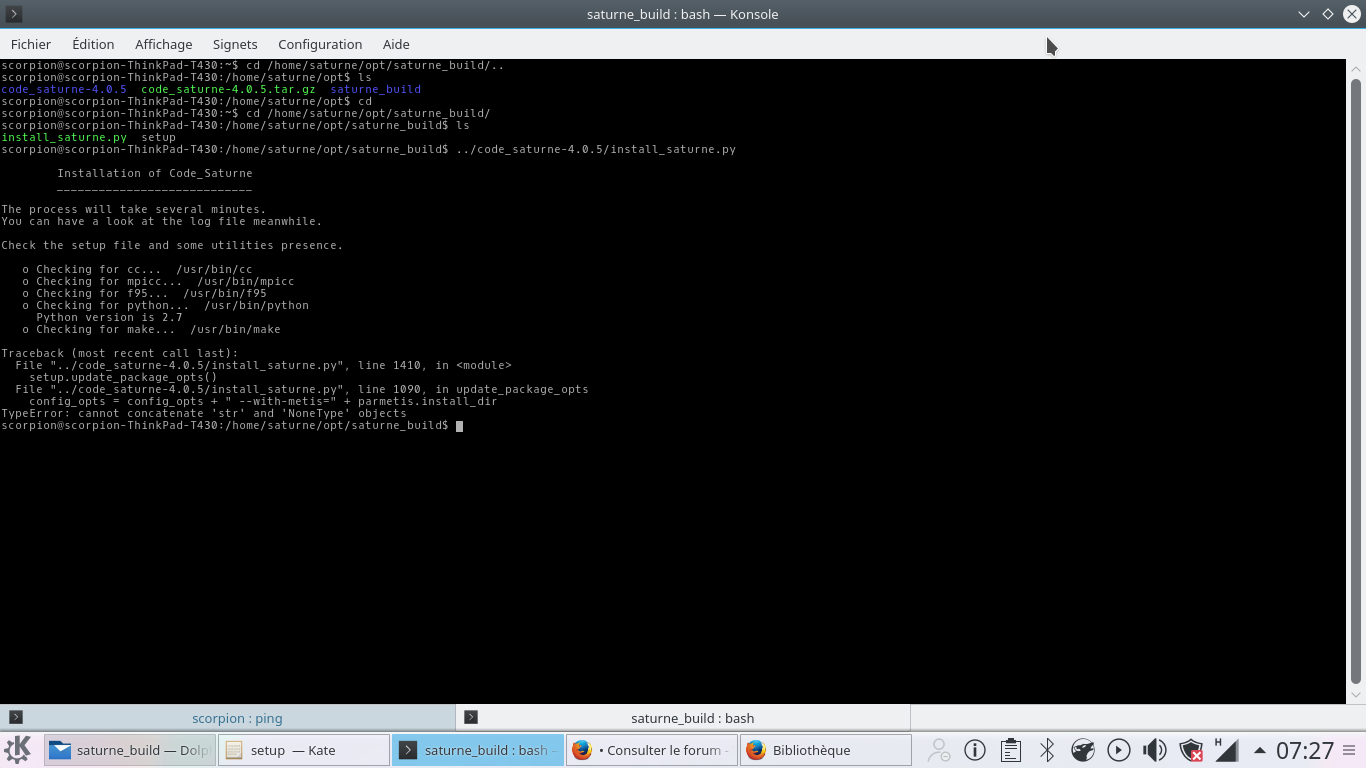Screen dimensions: 1366x768
Task: Click the media player play icon
Action: click(1119, 750)
